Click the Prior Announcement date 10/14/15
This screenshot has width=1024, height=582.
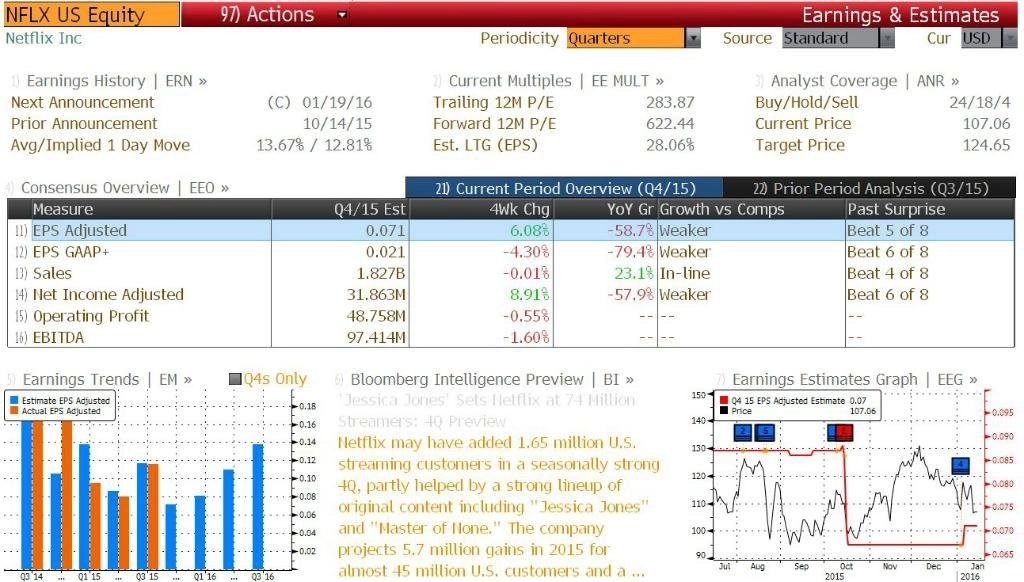pos(337,123)
